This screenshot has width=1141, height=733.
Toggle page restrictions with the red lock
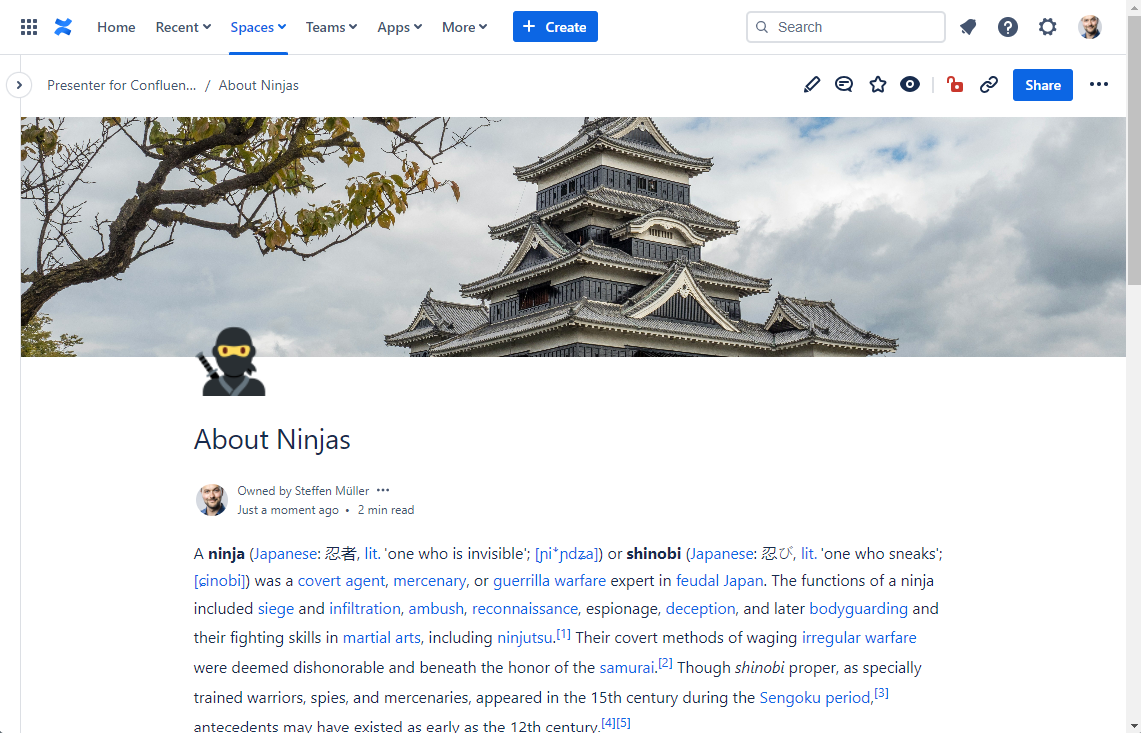[955, 85]
